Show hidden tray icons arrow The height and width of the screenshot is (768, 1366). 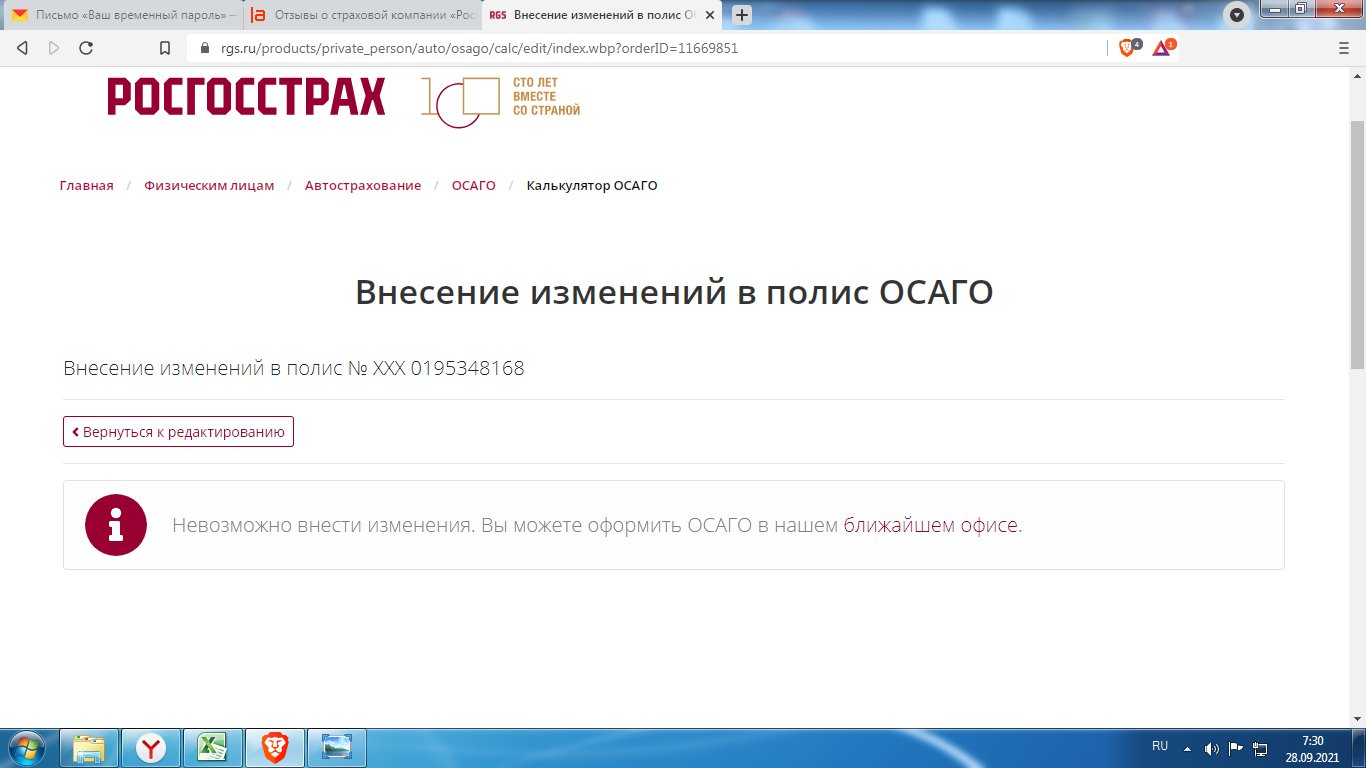pyautogui.click(x=1187, y=748)
